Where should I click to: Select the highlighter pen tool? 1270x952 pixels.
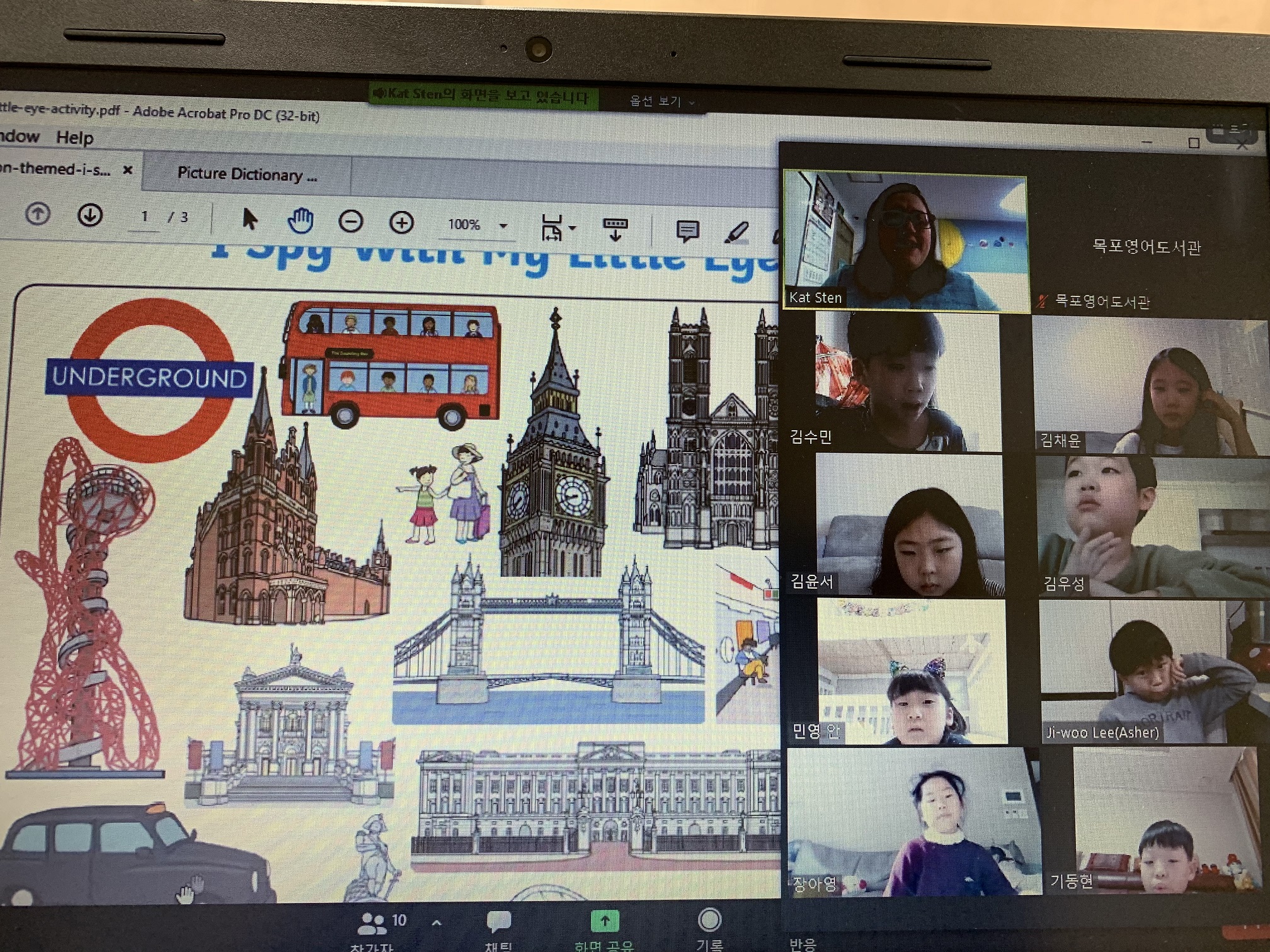(x=736, y=232)
